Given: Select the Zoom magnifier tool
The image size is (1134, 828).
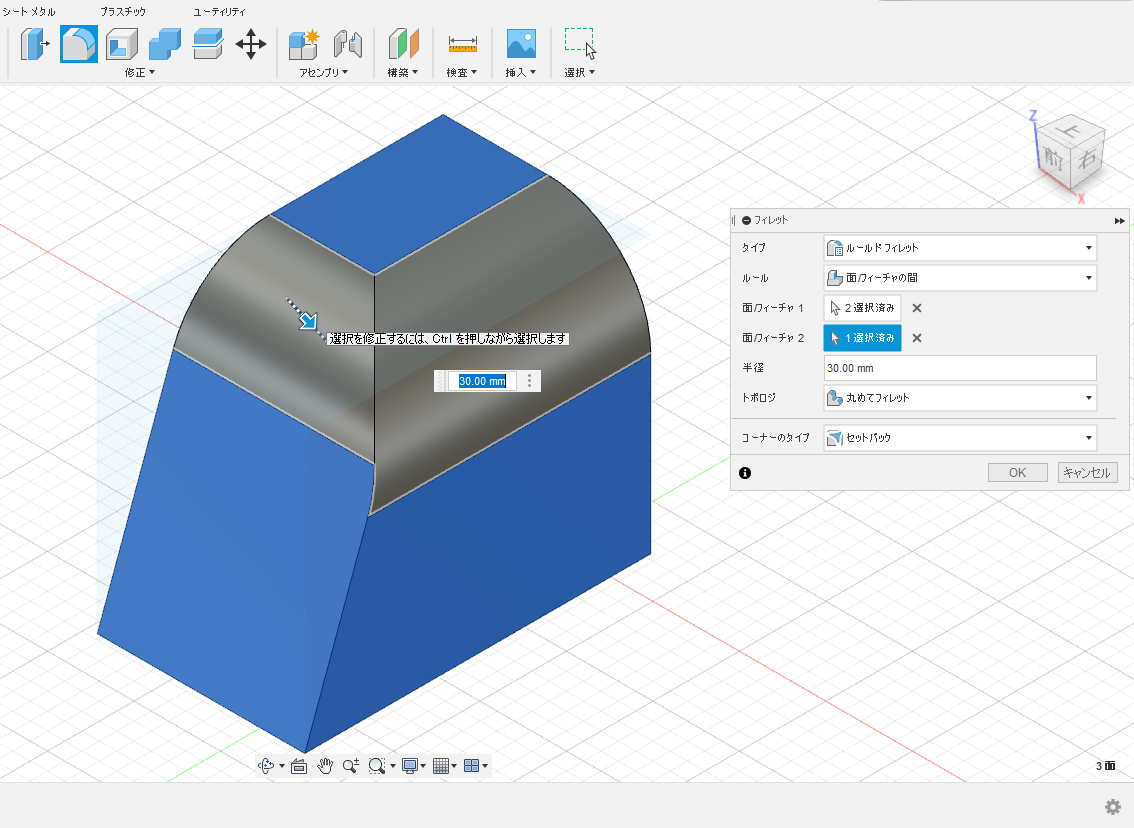Looking at the screenshot, I should (351, 766).
